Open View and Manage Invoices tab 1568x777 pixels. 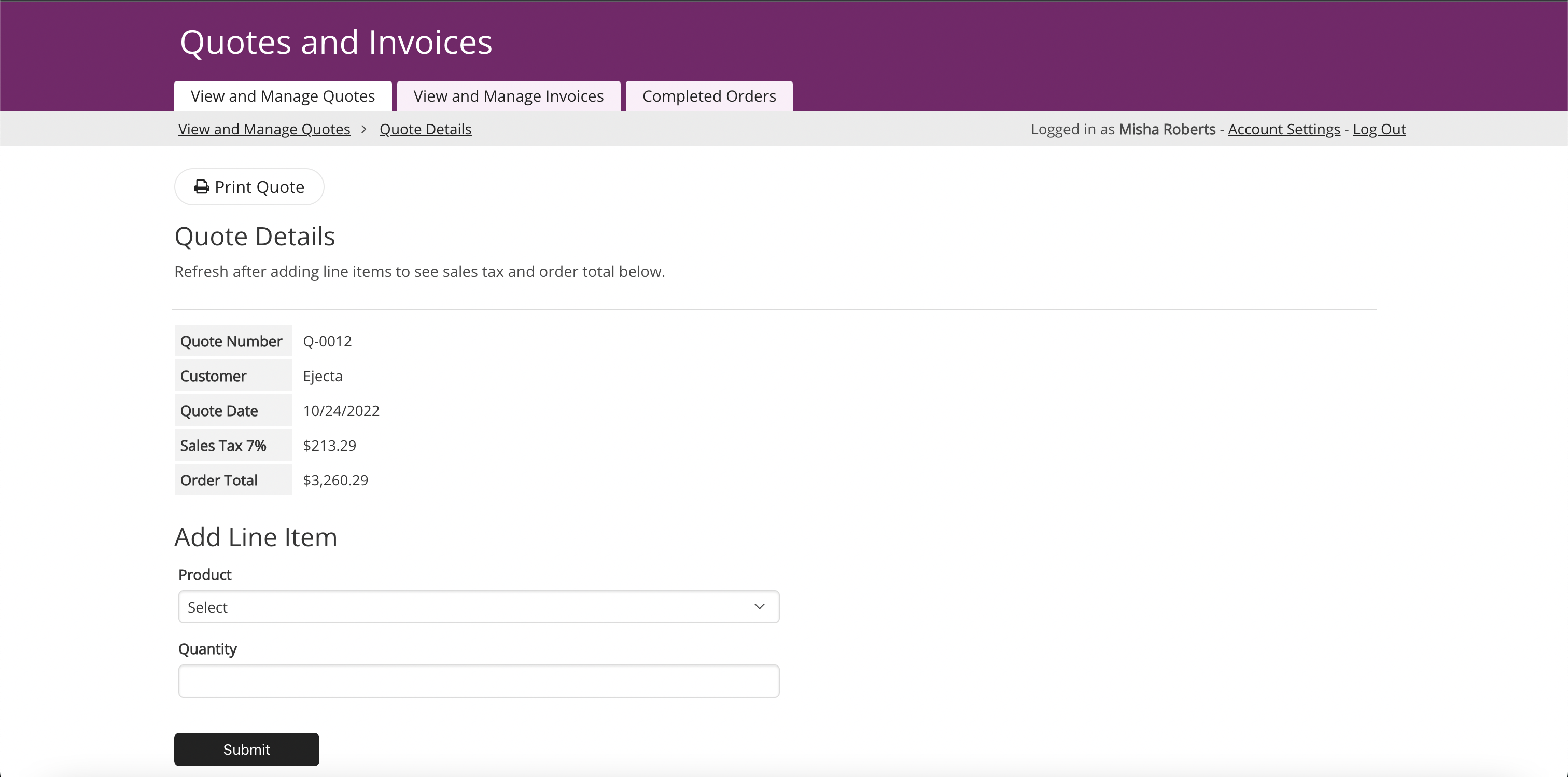pyautogui.click(x=508, y=96)
